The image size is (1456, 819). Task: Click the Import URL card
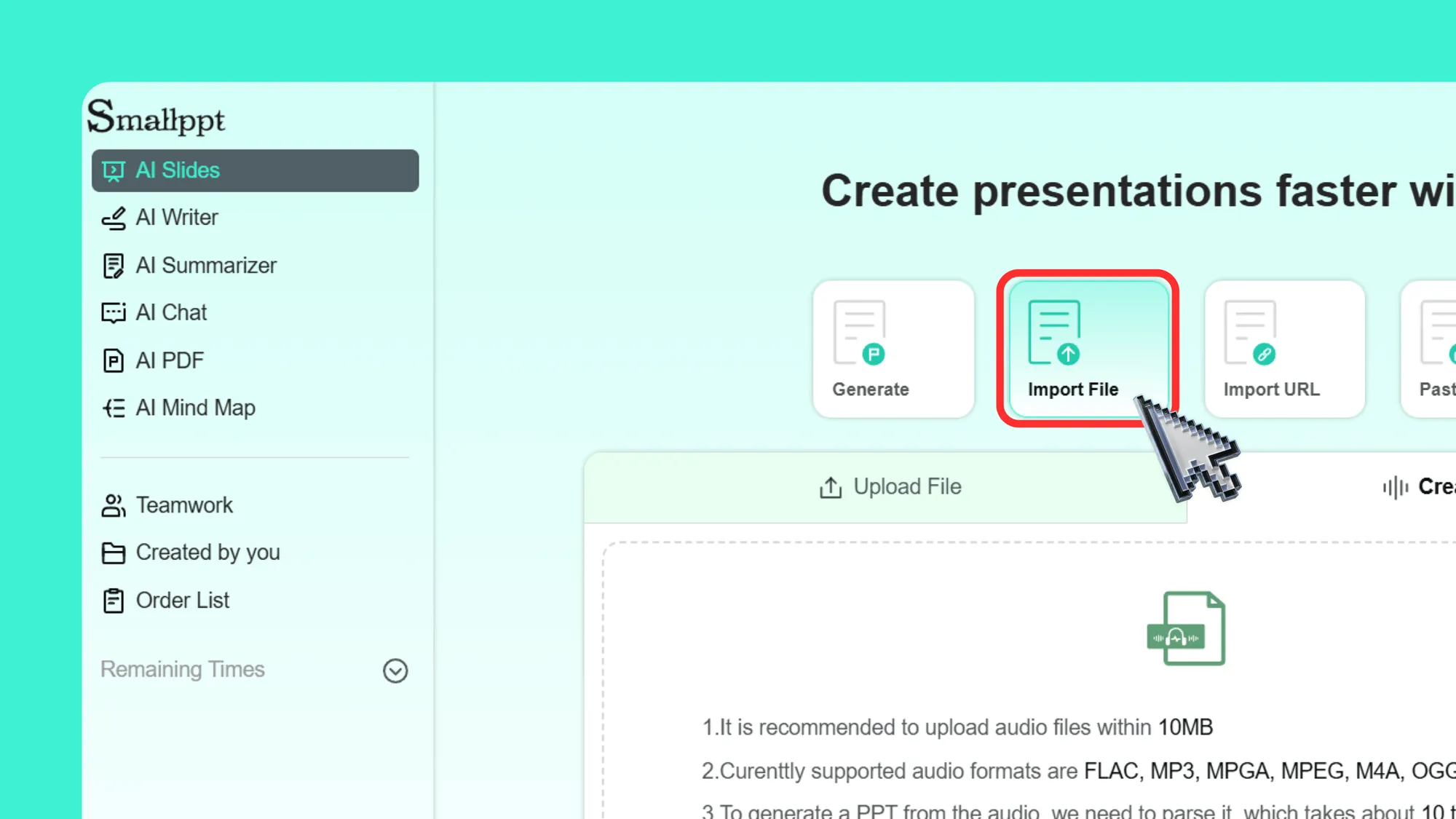[x=1283, y=349]
